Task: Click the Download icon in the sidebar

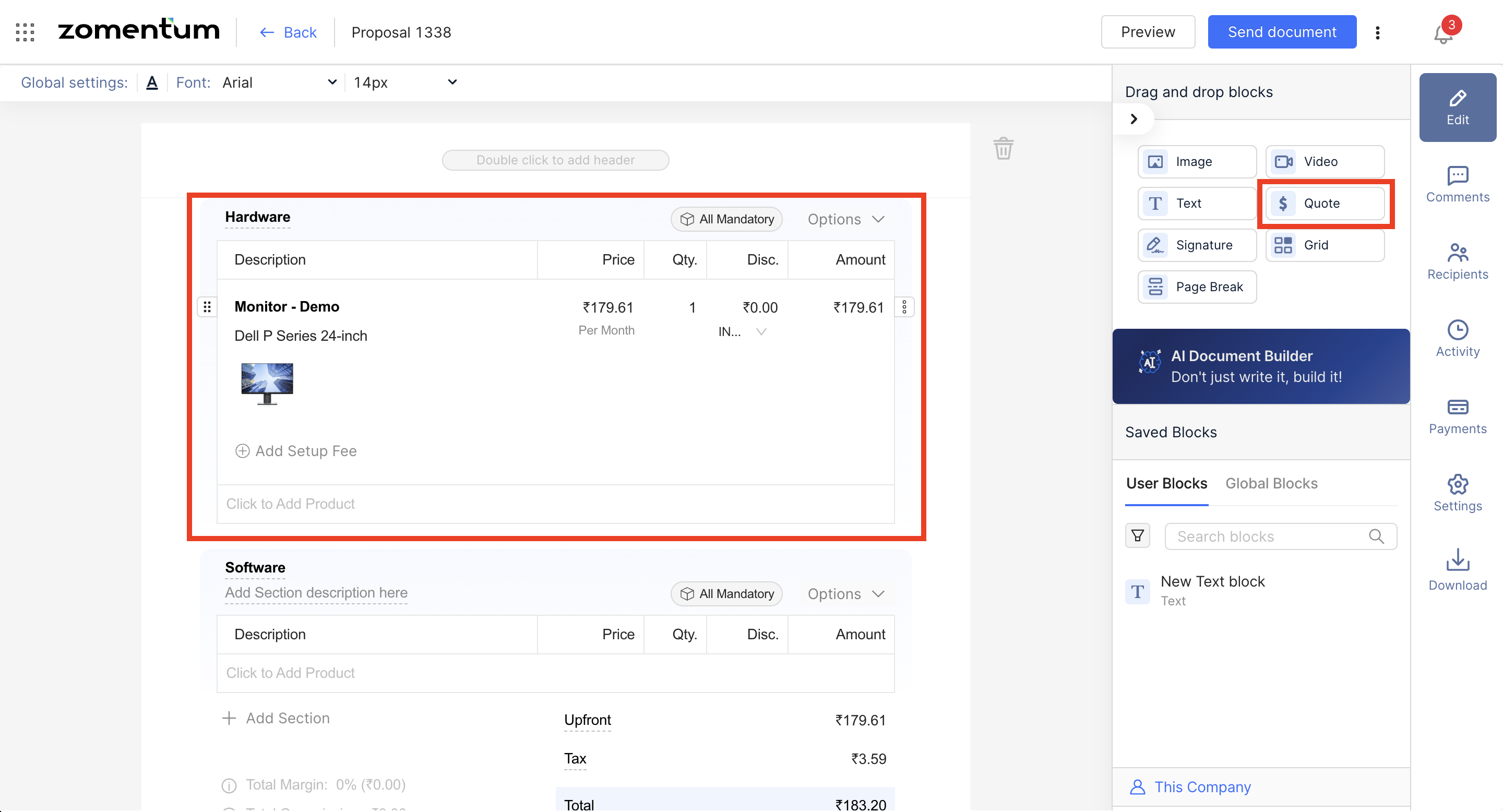Action: pyautogui.click(x=1457, y=570)
